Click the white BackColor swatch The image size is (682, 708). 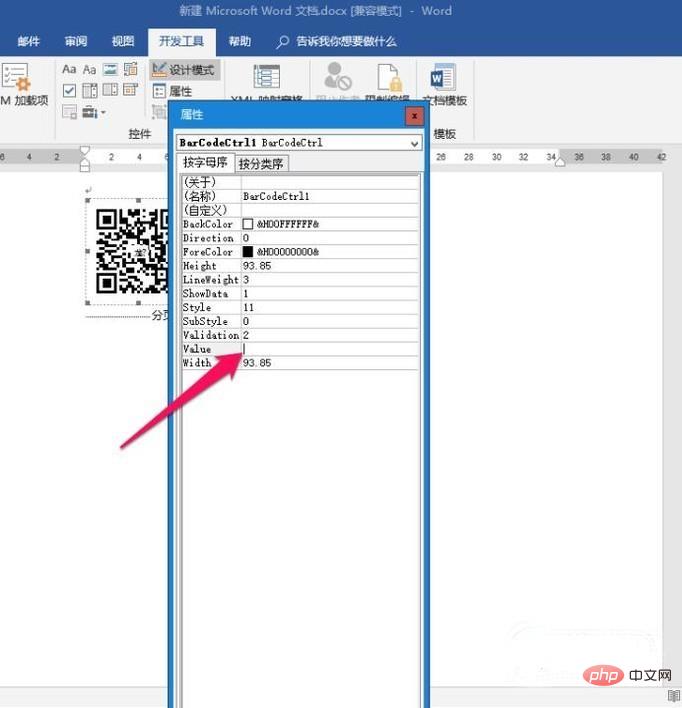248,224
